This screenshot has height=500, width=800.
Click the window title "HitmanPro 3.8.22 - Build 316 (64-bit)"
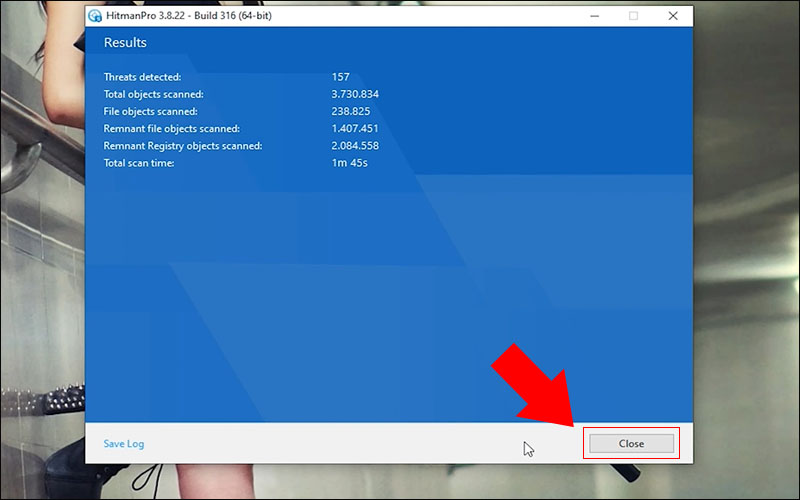tap(189, 16)
